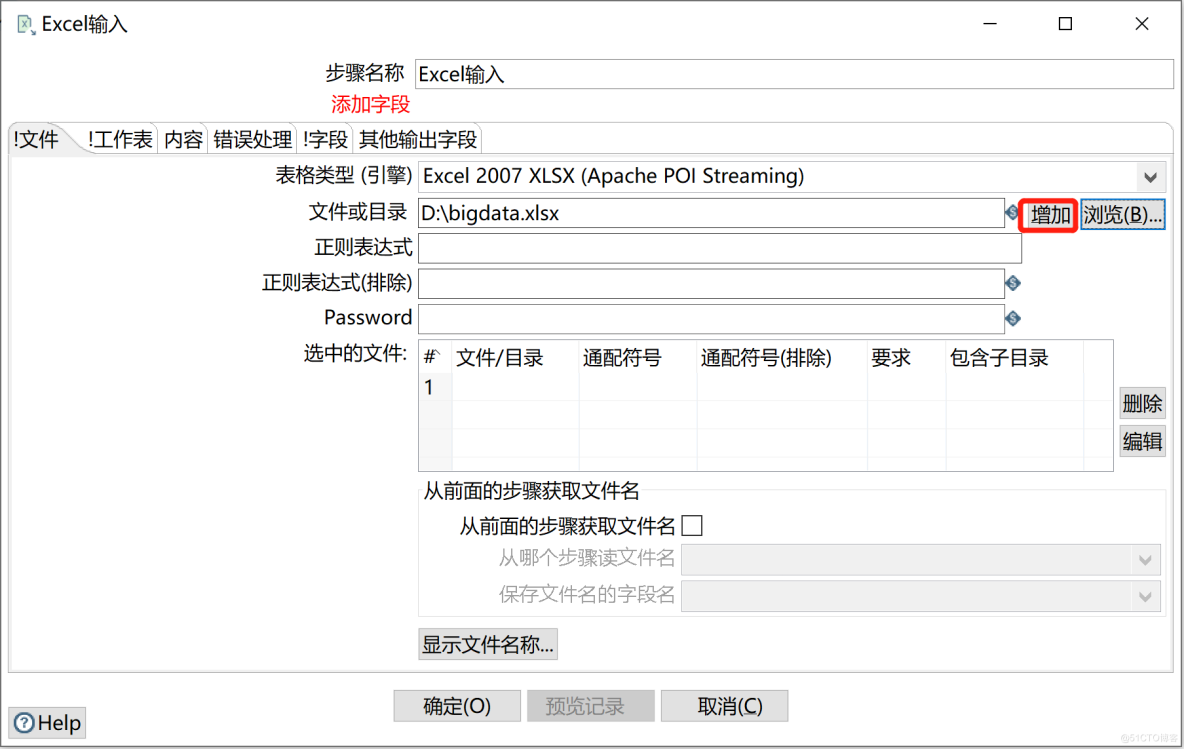Click the 通配符号(排除) column header
This screenshot has width=1184, height=749.
tap(782, 358)
